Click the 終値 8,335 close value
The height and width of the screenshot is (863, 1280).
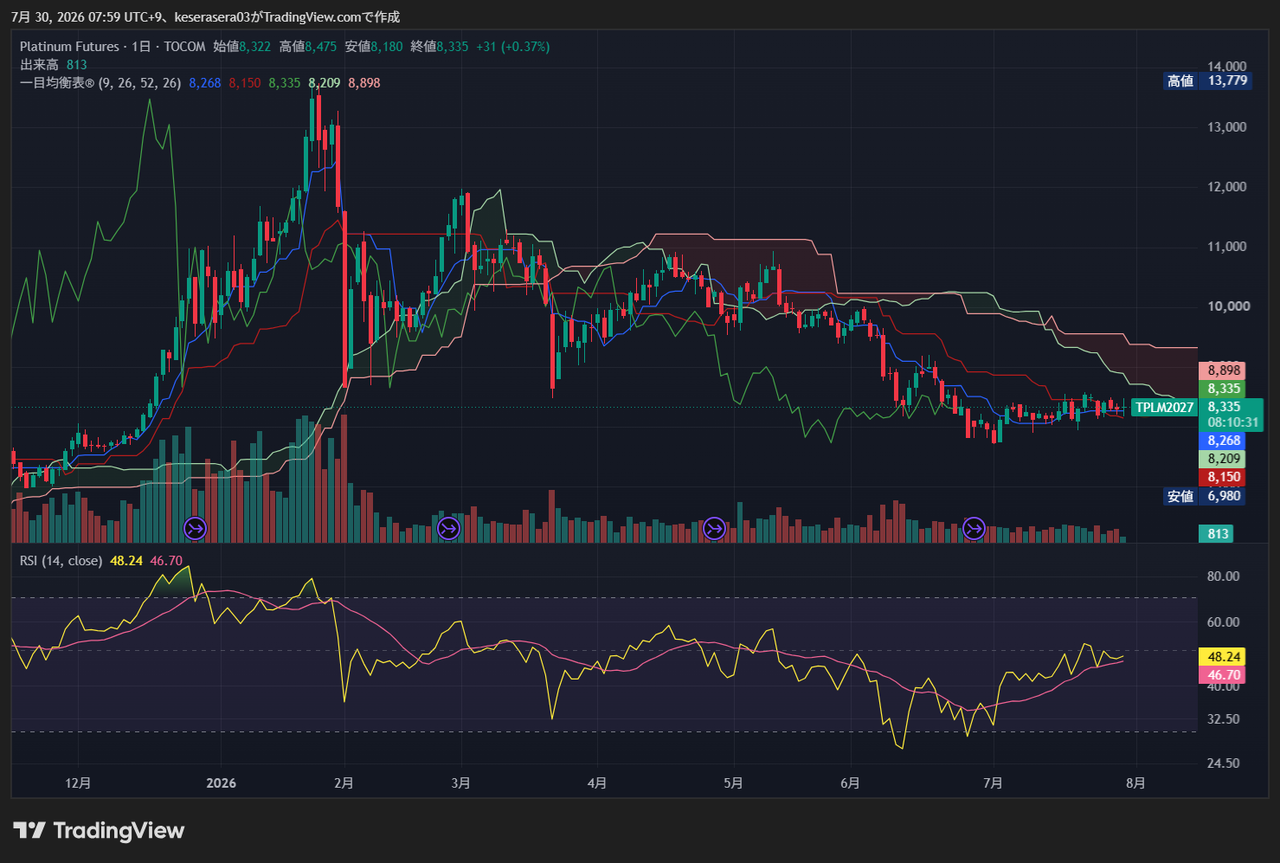[x=438, y=47]
